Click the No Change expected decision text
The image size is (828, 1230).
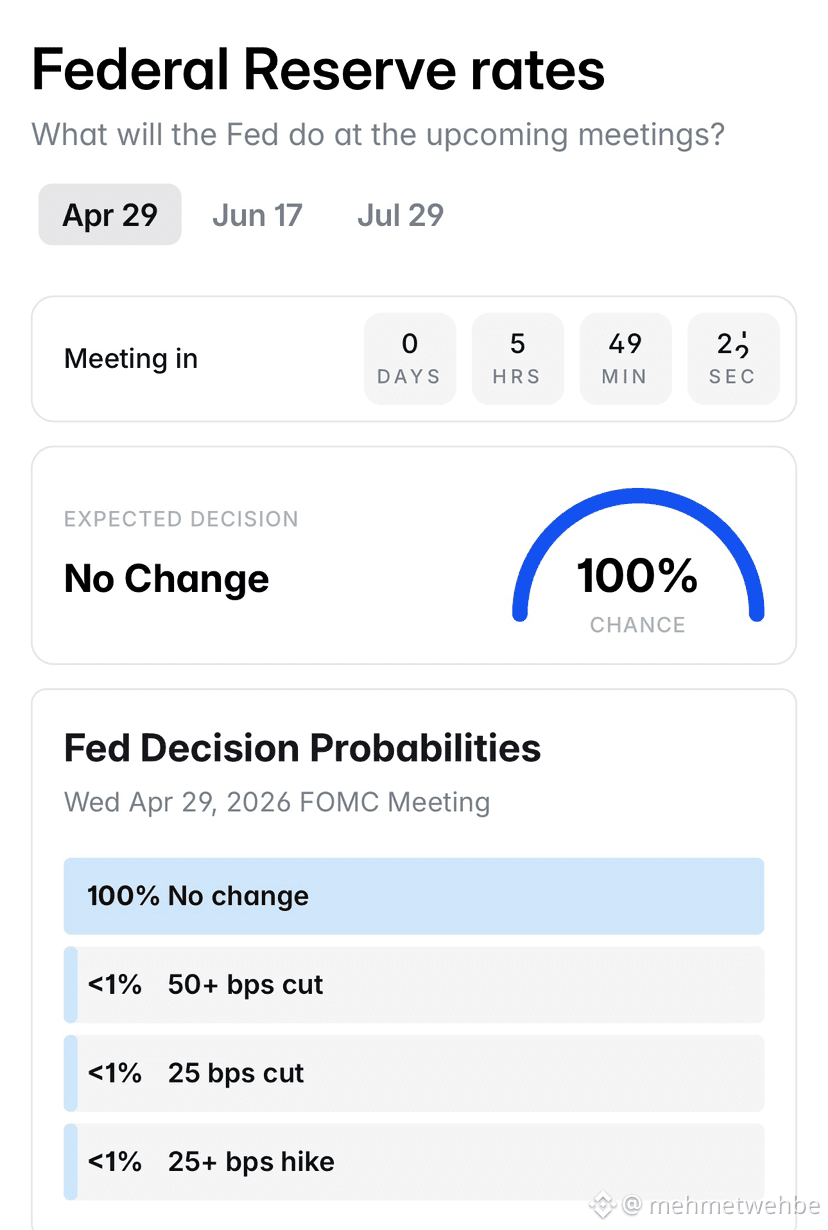166,579
